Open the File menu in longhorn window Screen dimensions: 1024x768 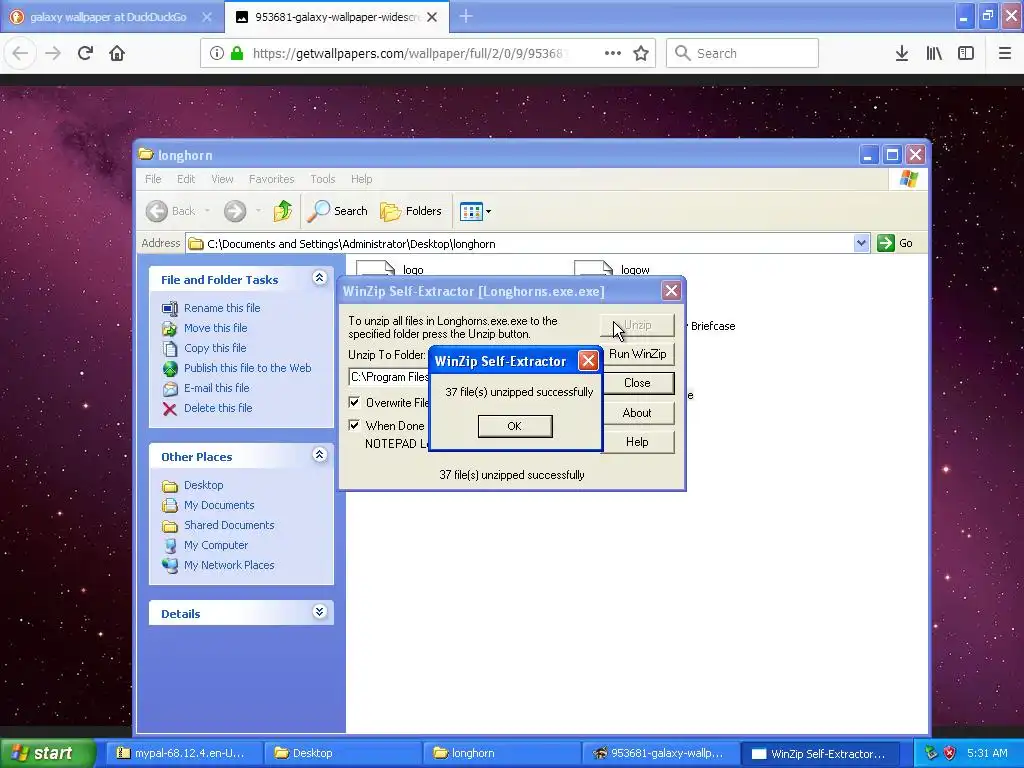pos(153,179)
